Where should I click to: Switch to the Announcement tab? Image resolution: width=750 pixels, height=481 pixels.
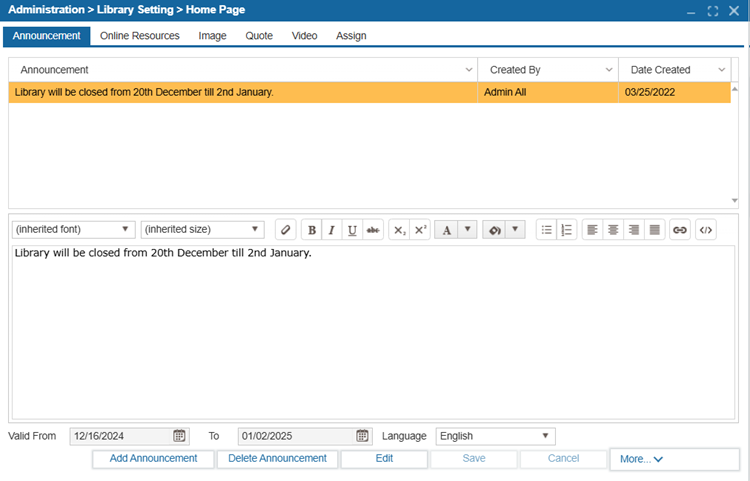click(x=47, y=36)
